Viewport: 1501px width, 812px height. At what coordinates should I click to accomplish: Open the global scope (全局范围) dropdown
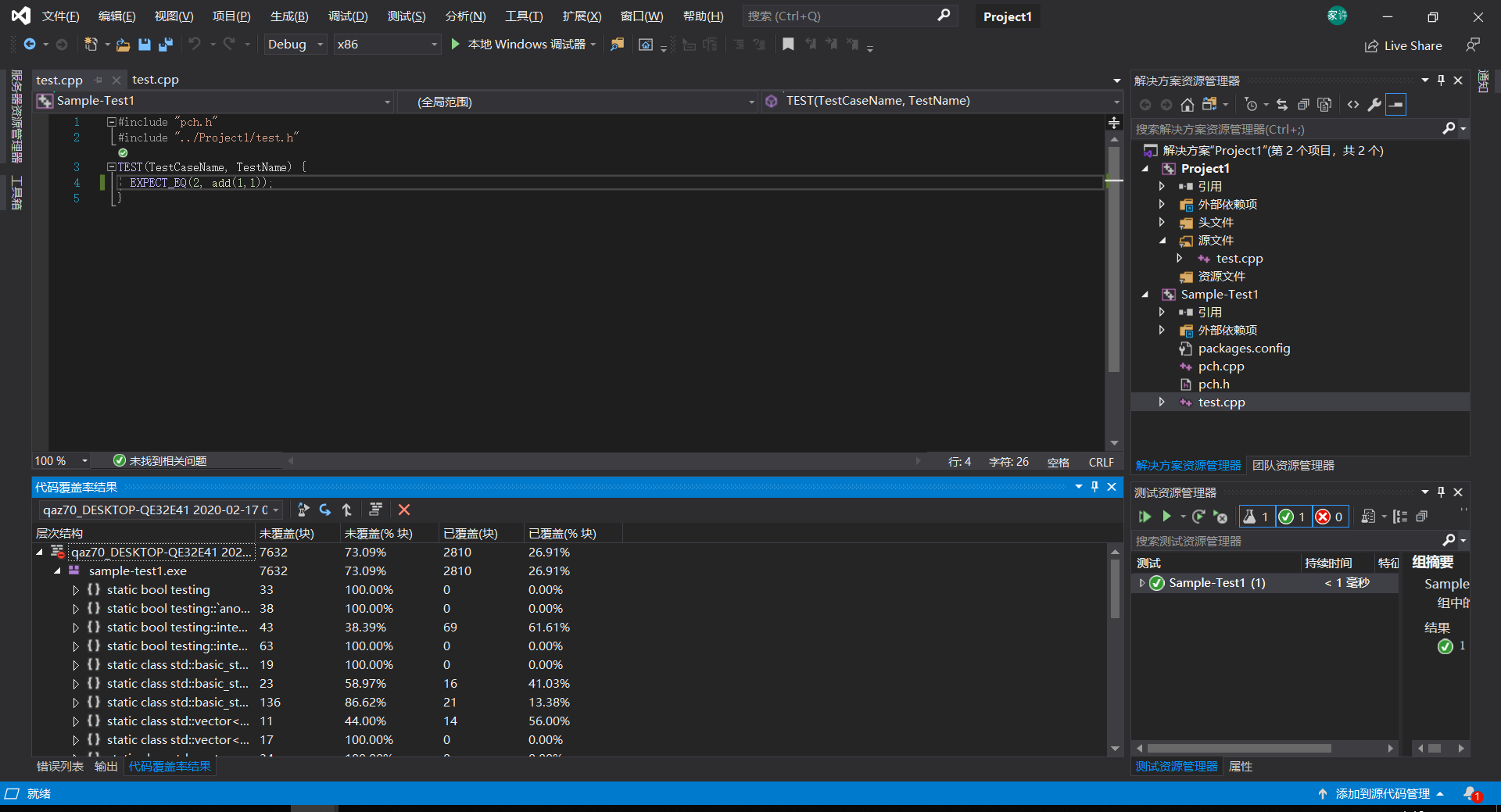[x=578, y=102]
